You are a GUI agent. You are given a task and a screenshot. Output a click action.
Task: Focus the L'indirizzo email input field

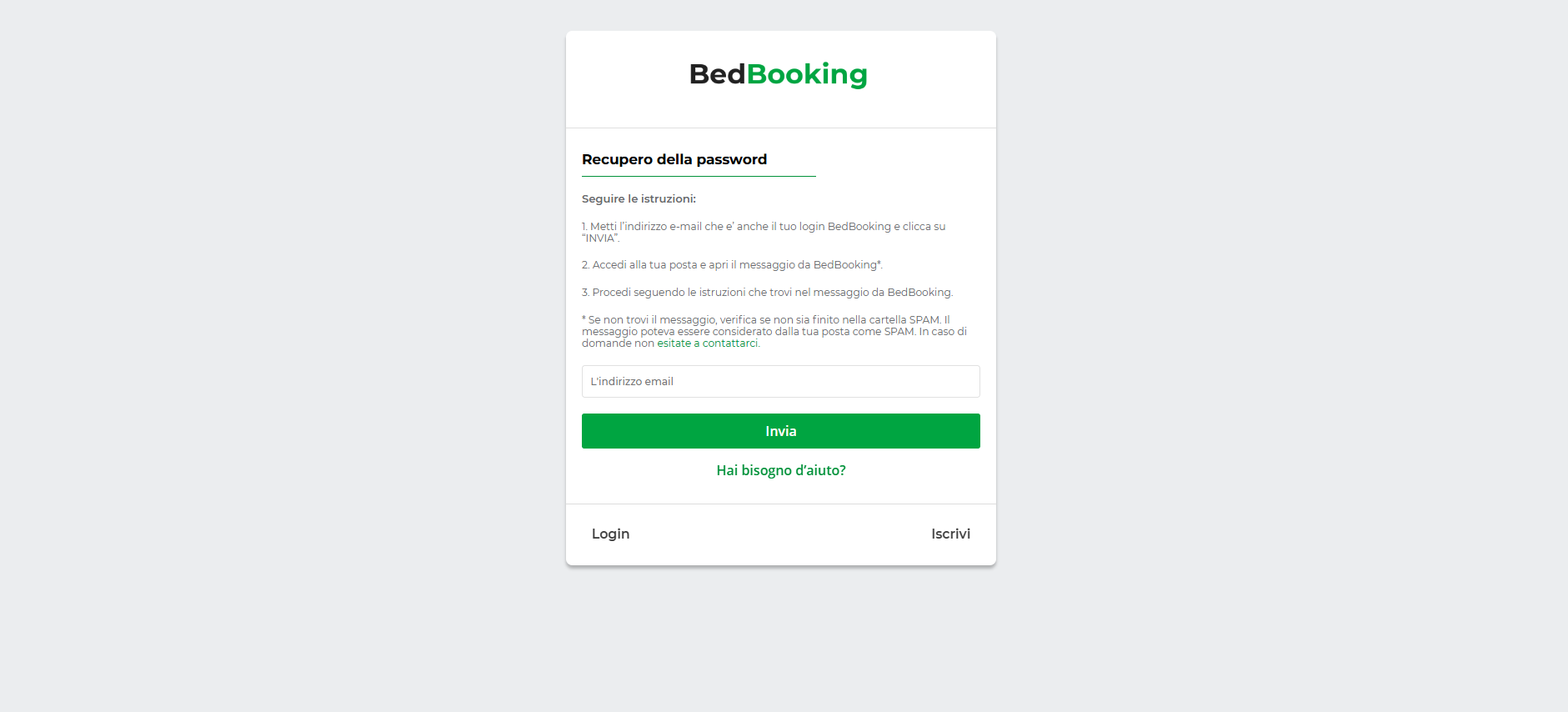[780, 381]
